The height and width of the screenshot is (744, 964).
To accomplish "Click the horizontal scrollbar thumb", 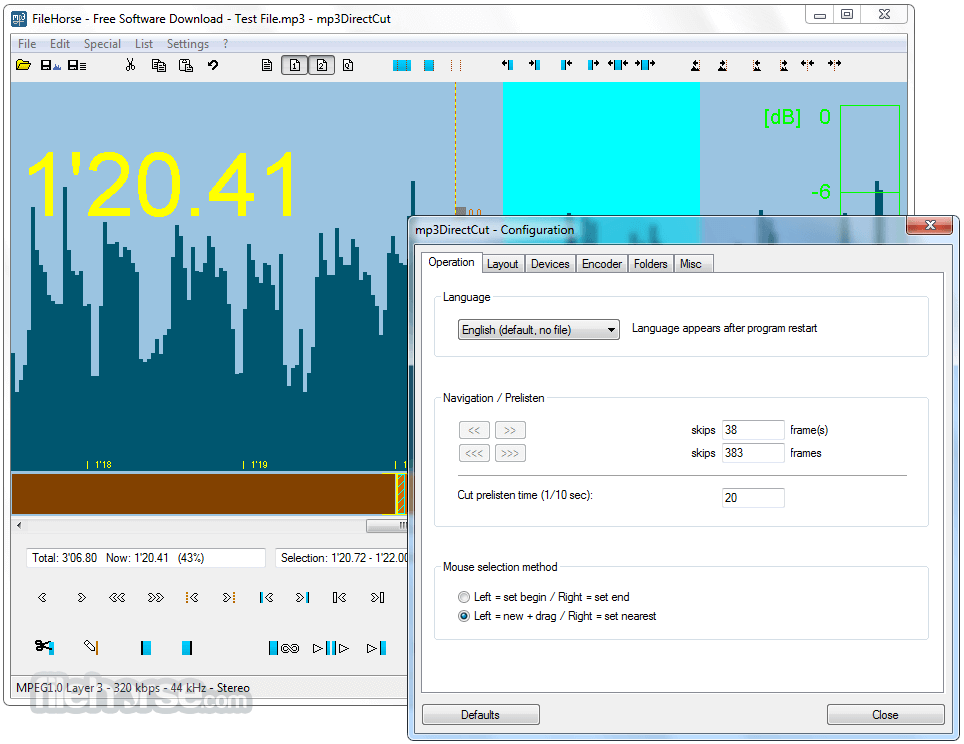I will click(387, 526).
